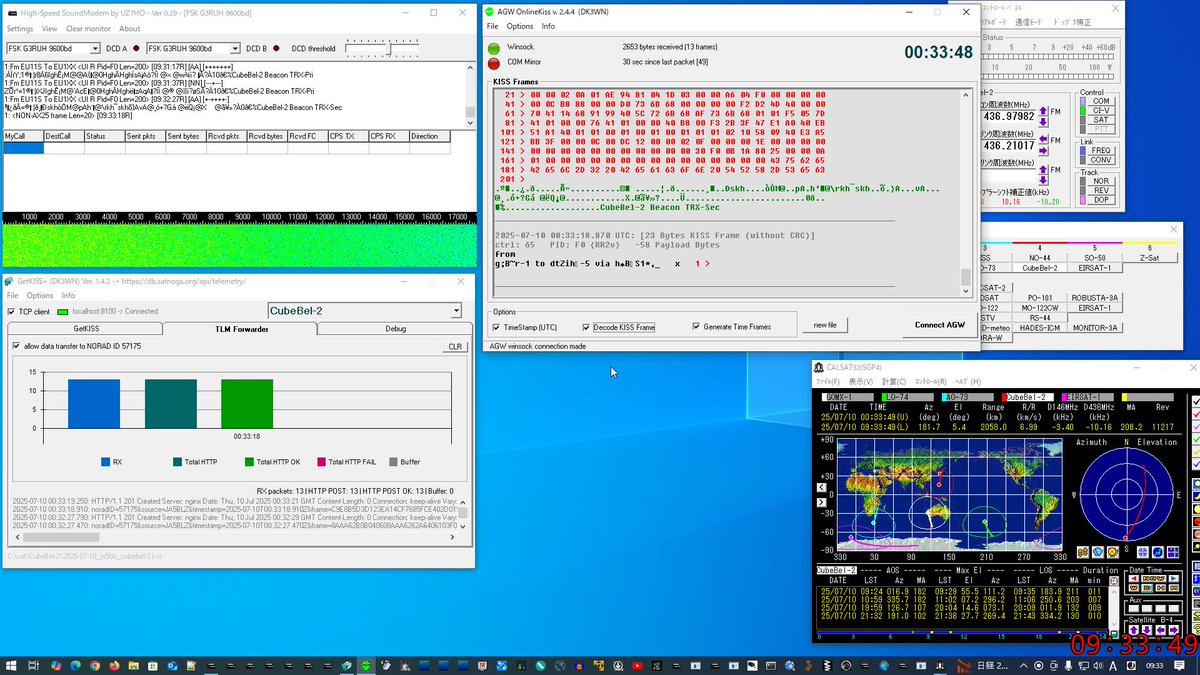Click left arrow beside 436.21017 frequency
The image size is (1200, 675).
[1043, 139]
